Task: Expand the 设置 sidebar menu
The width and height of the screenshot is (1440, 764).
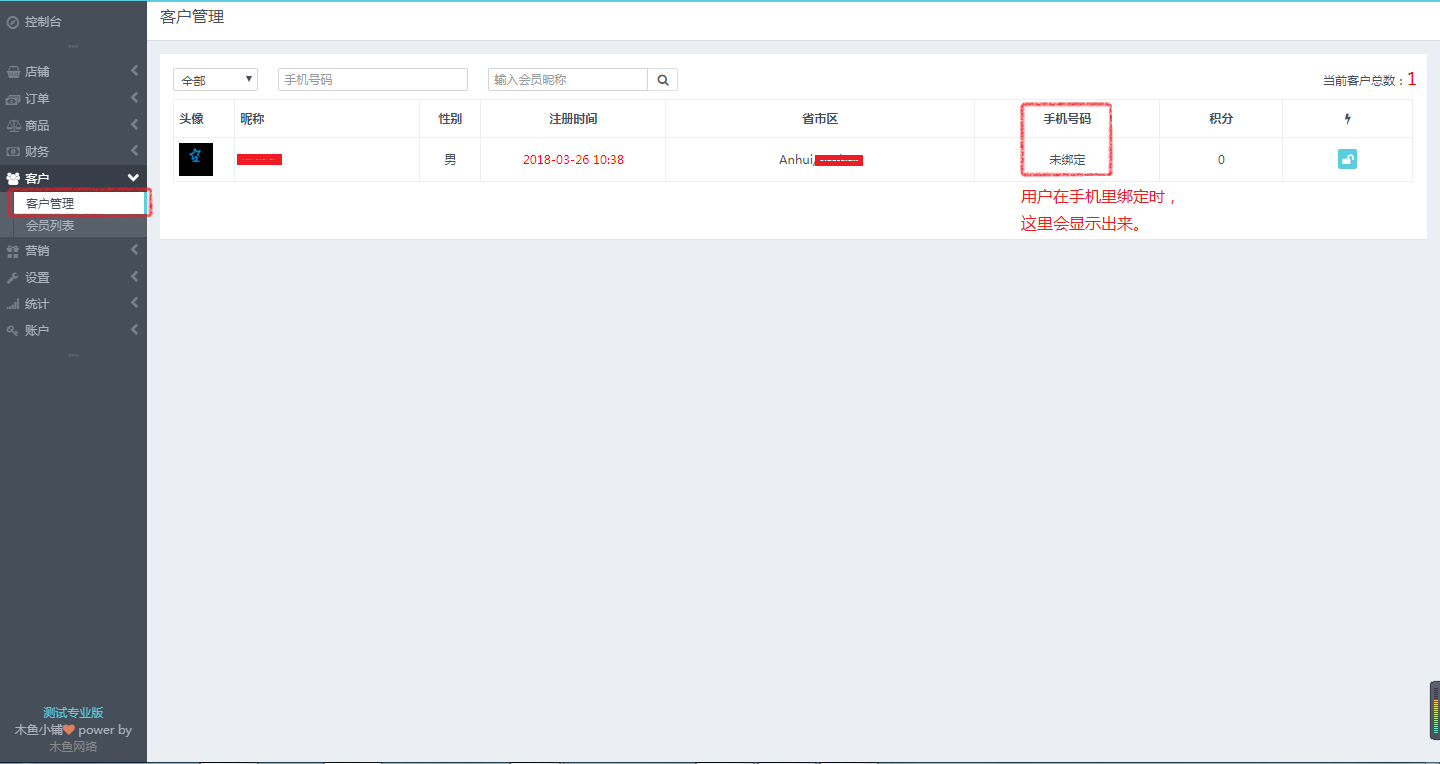Action: [37, 278]
